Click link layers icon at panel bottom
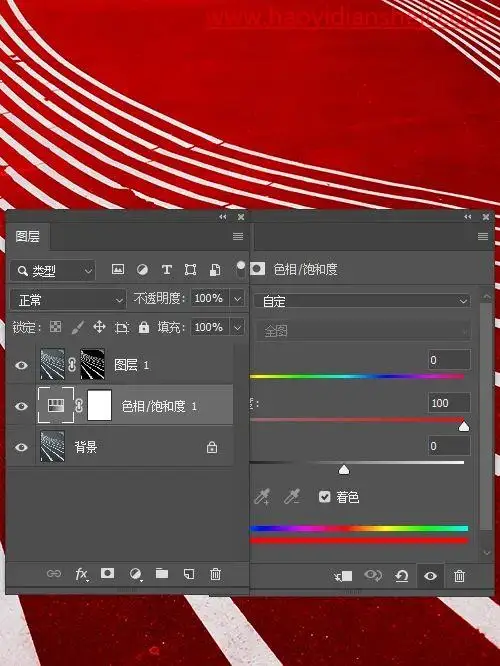The image size is (500, 666). point(54,574)
